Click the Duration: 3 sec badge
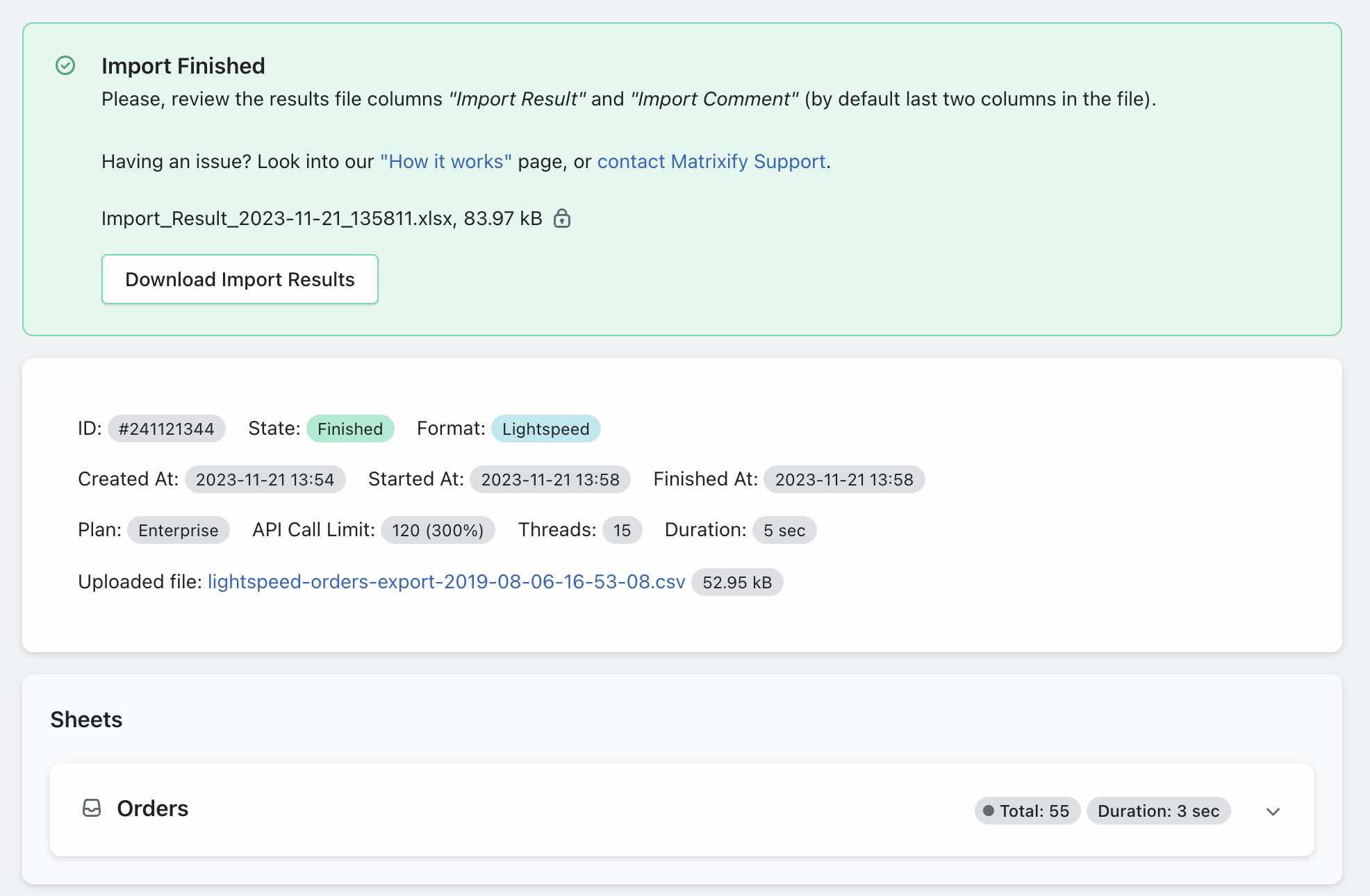Viewport: 1370px width, 896px height. pos(1158,811)
